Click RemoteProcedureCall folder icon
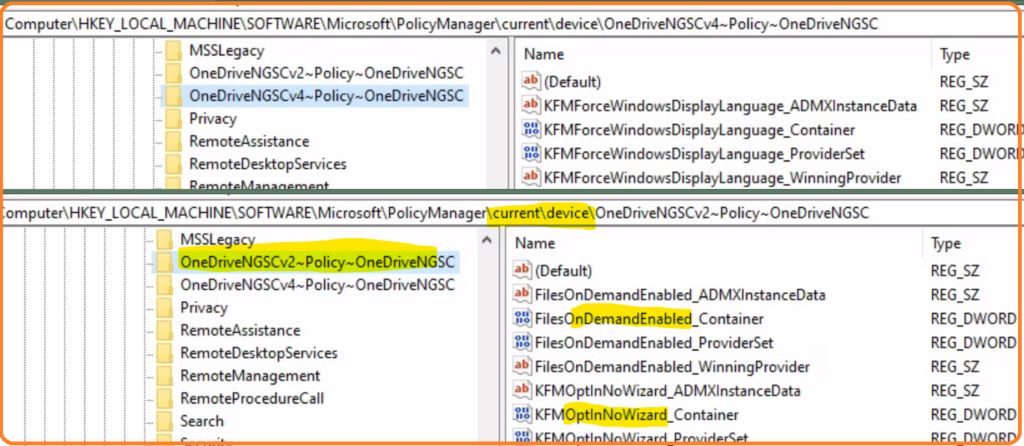This screenshot has width=1024, height=446. click(164, 398)
